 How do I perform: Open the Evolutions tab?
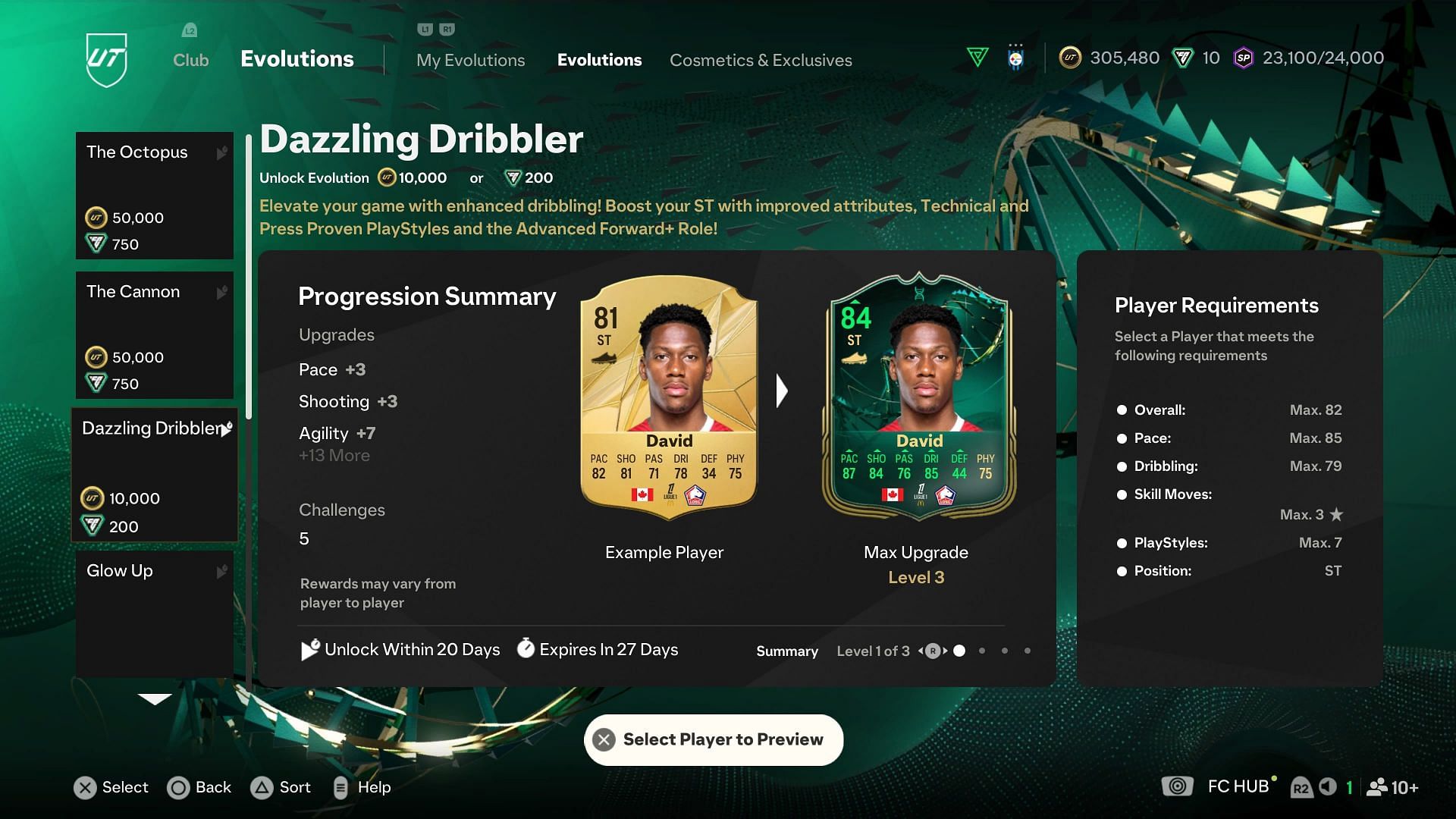599,60
